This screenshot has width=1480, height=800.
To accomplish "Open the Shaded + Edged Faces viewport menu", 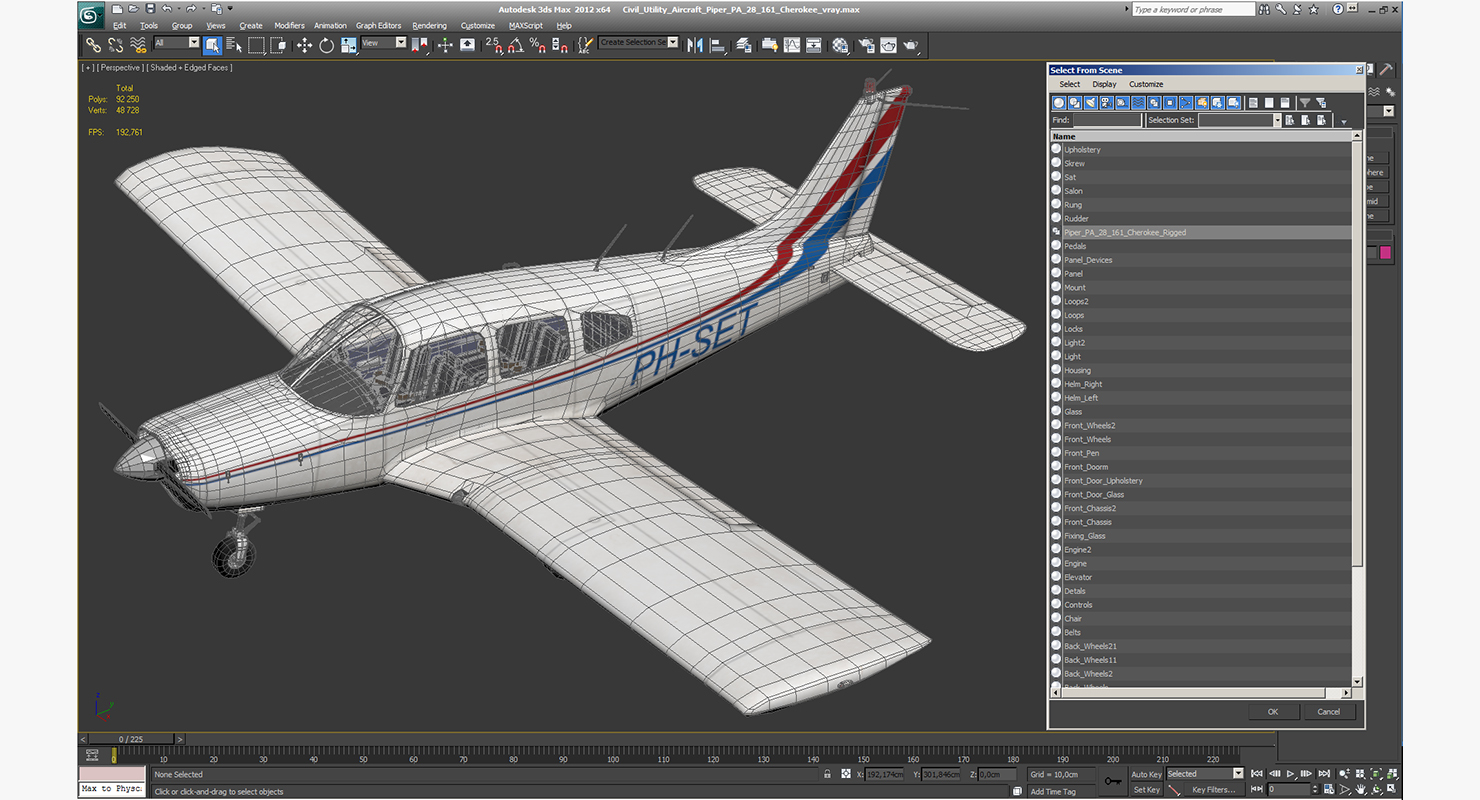I will click(x=188, y=68).
